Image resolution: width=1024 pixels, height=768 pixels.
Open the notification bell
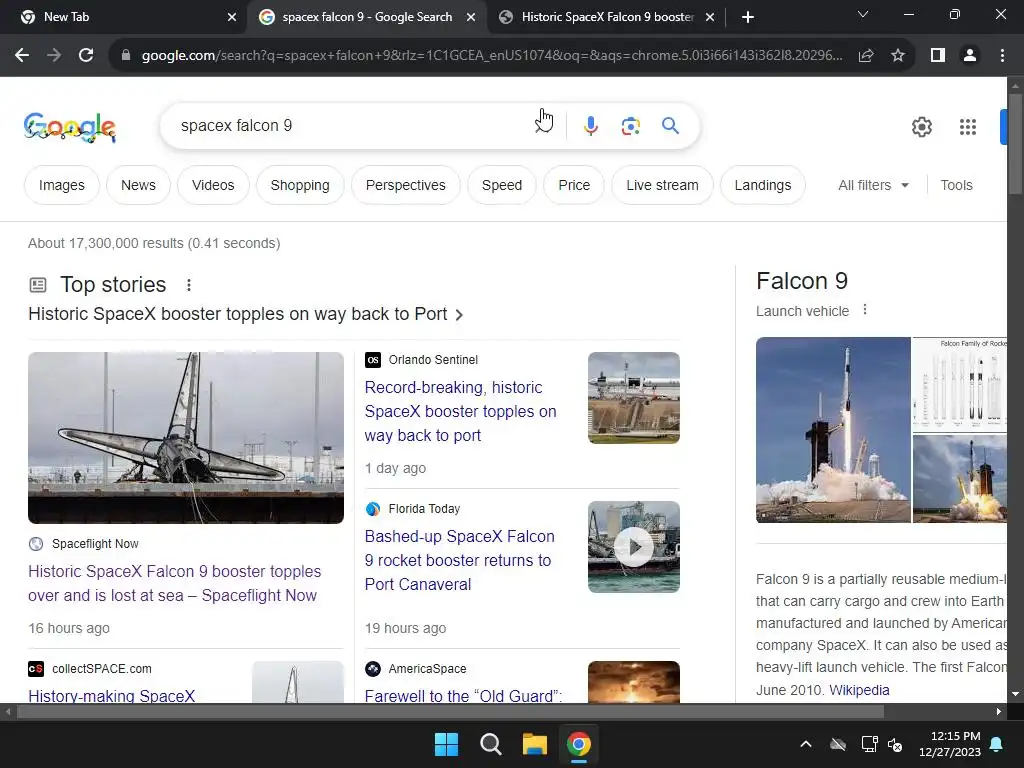pos(997,744)
